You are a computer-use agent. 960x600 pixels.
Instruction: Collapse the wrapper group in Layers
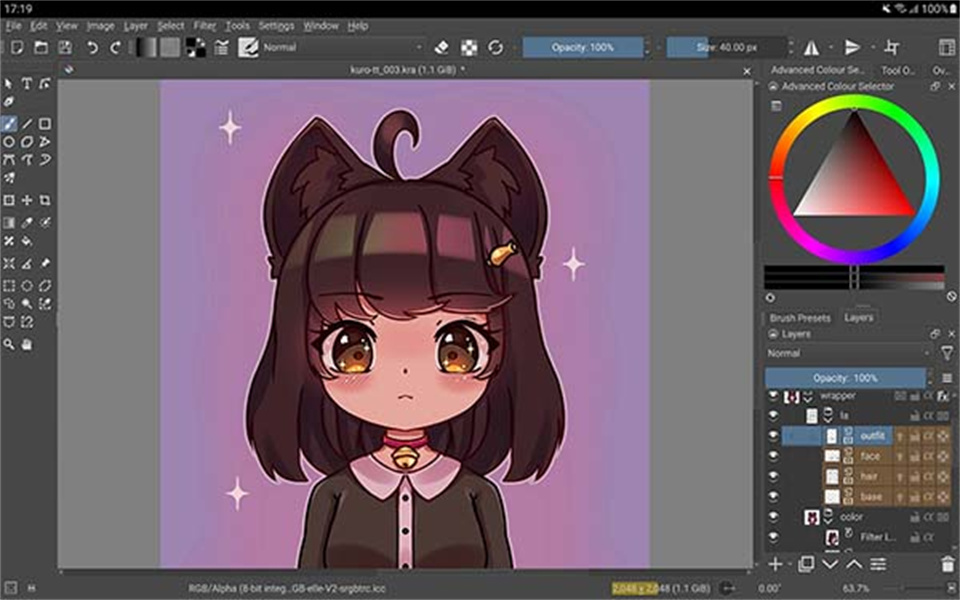(806, 396)
